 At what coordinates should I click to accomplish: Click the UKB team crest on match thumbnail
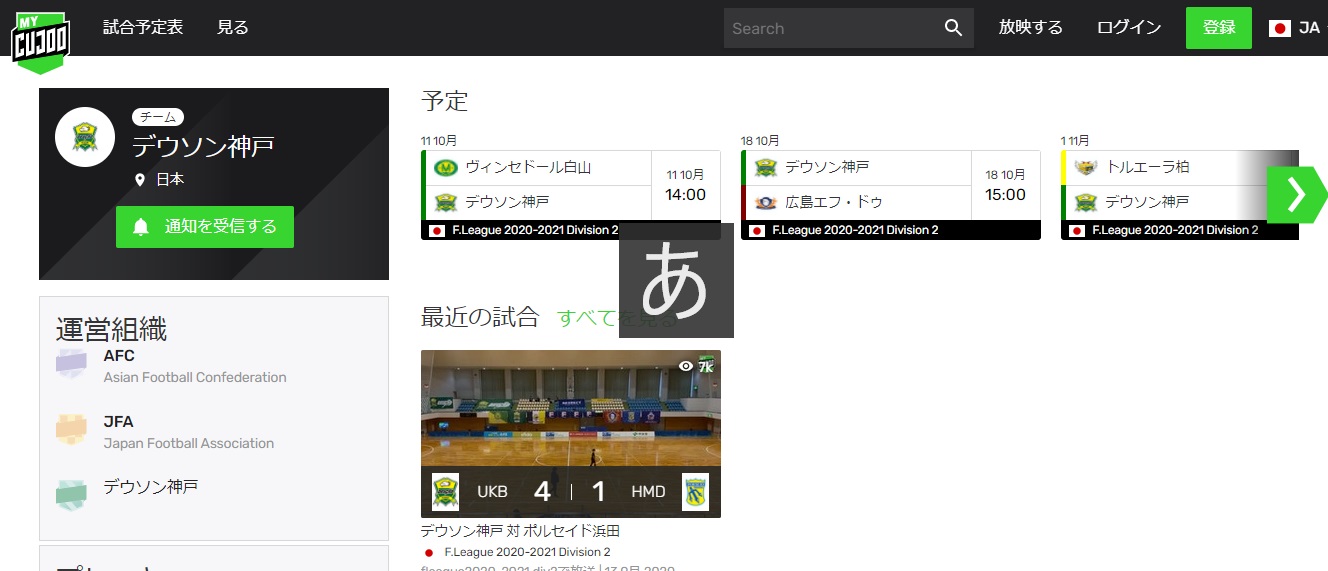445,492
